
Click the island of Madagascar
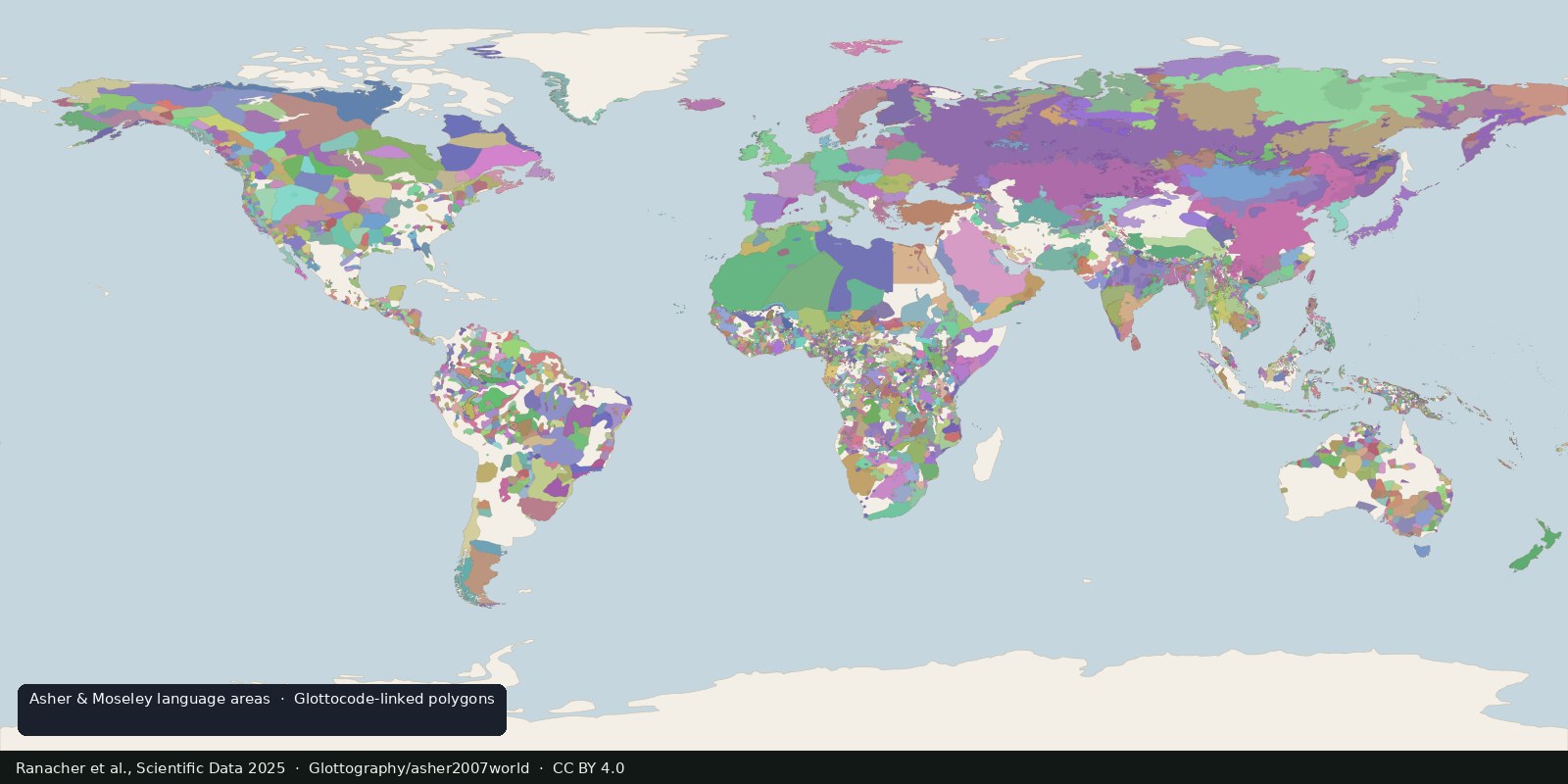click(988, 456)
